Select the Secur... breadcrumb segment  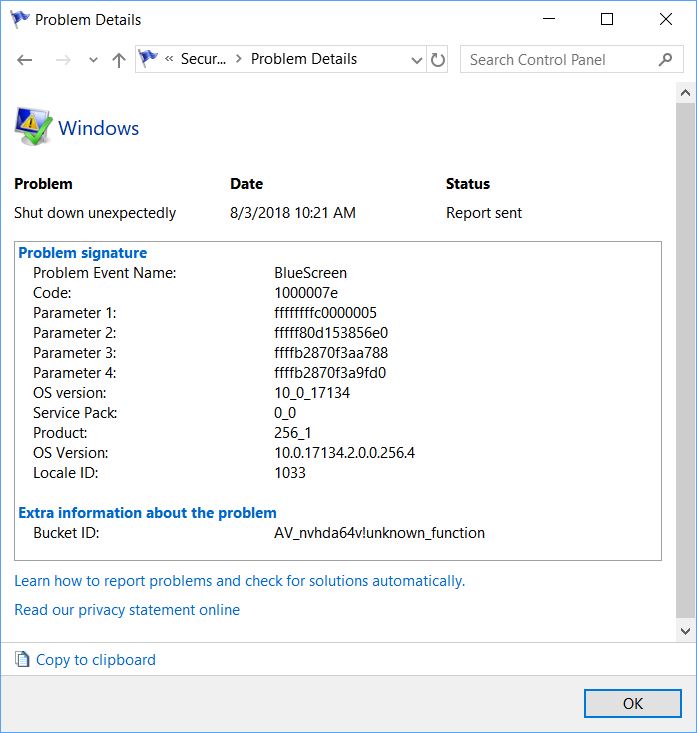[203, 59]
